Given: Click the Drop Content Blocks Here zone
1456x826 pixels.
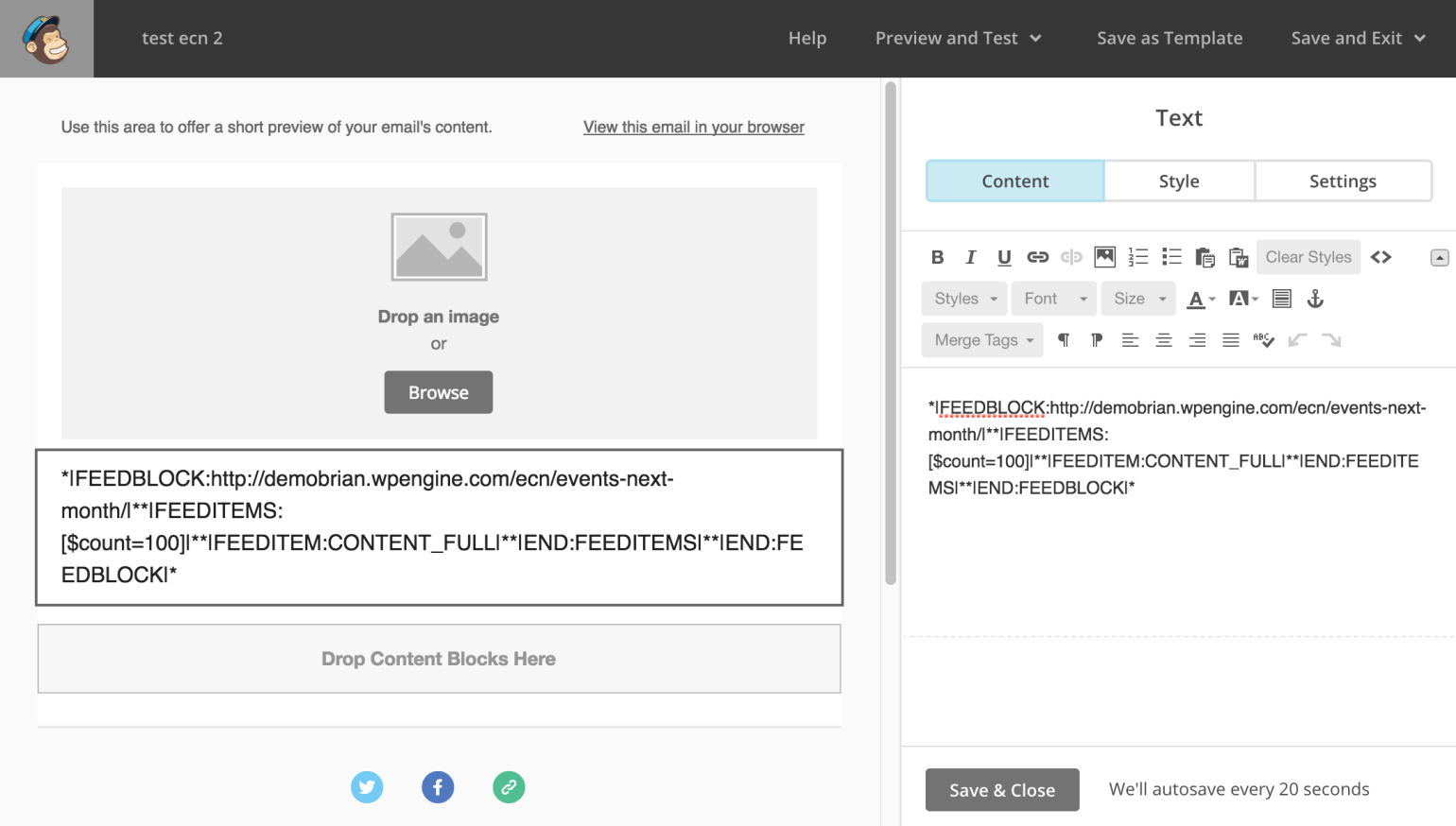Looking at the screenshot, I should click(x=439, y=659).
